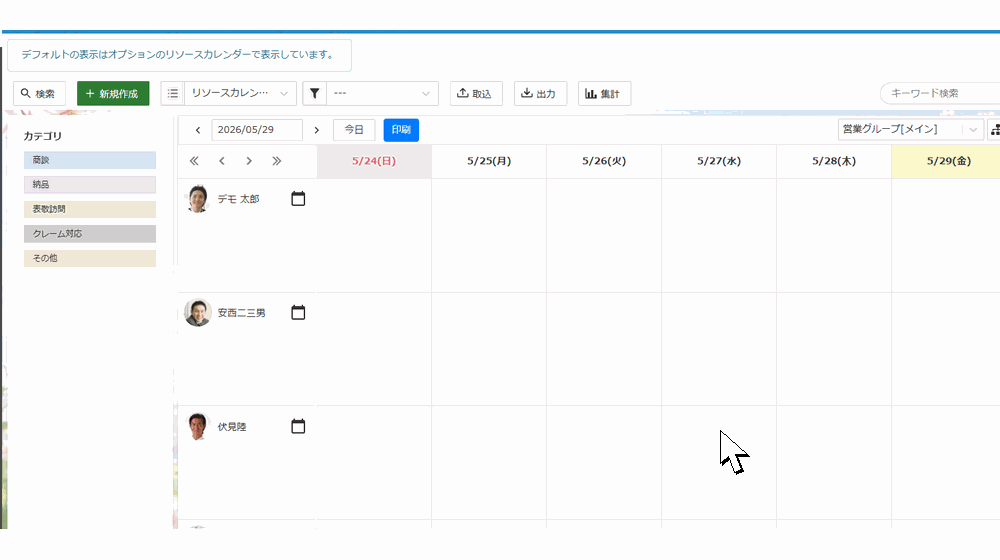
Task: Click the previous date arrow beside 2026/05/29
Action: pos(198,130)
